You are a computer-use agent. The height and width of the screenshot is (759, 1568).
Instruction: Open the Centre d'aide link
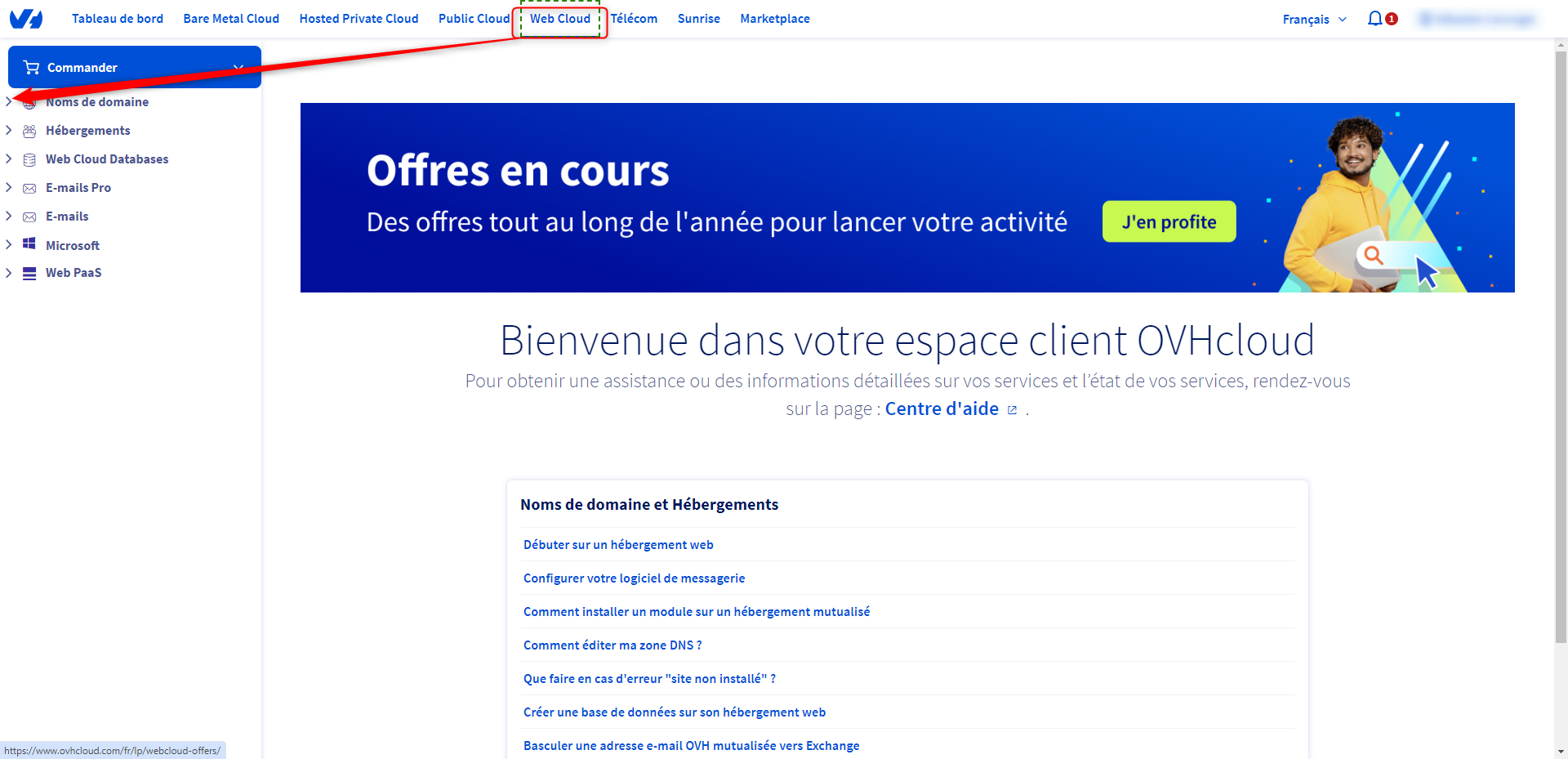pyautogui.click(x=942, y=409)
